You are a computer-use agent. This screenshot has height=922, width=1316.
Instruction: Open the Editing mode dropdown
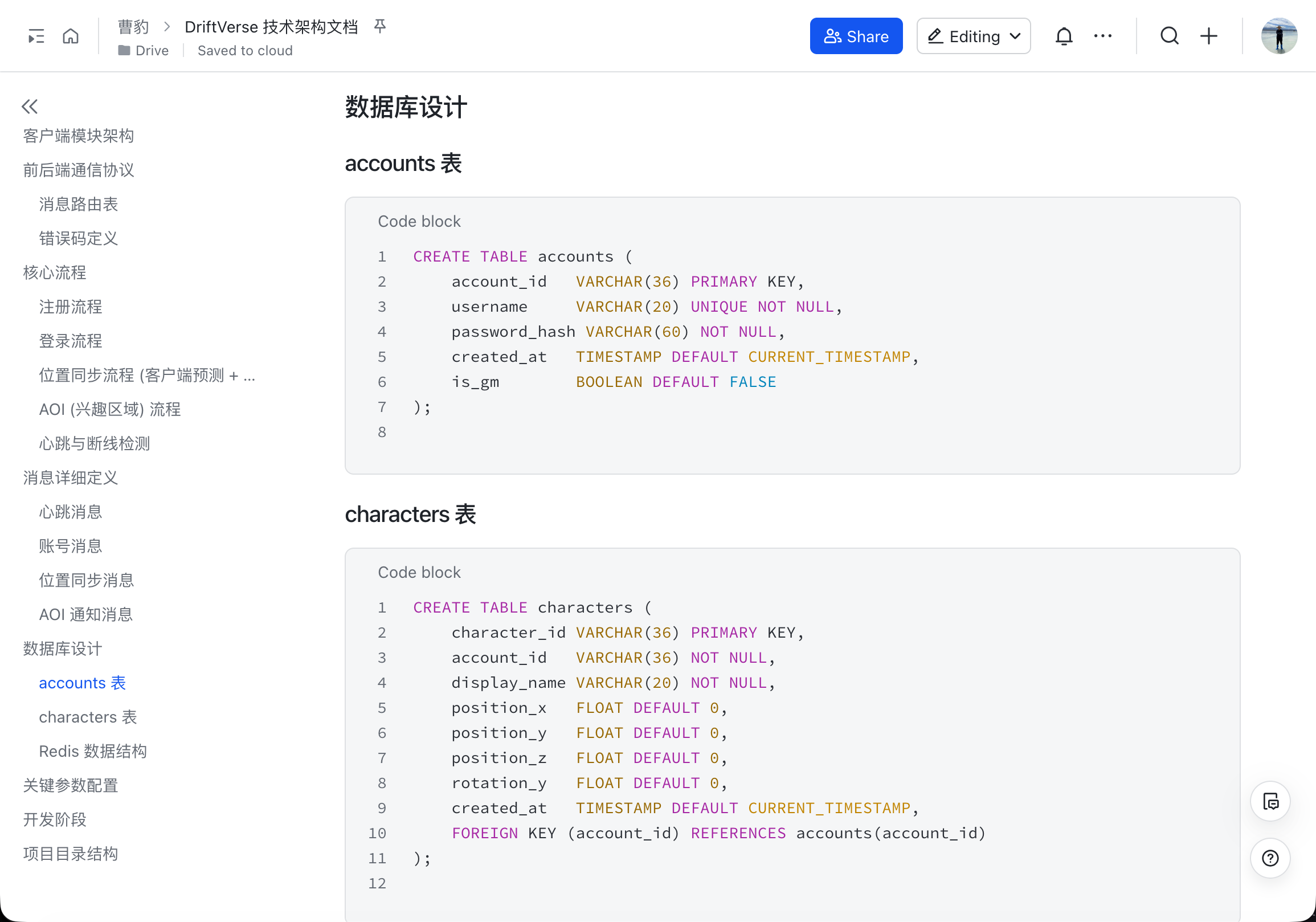(973, 36)
